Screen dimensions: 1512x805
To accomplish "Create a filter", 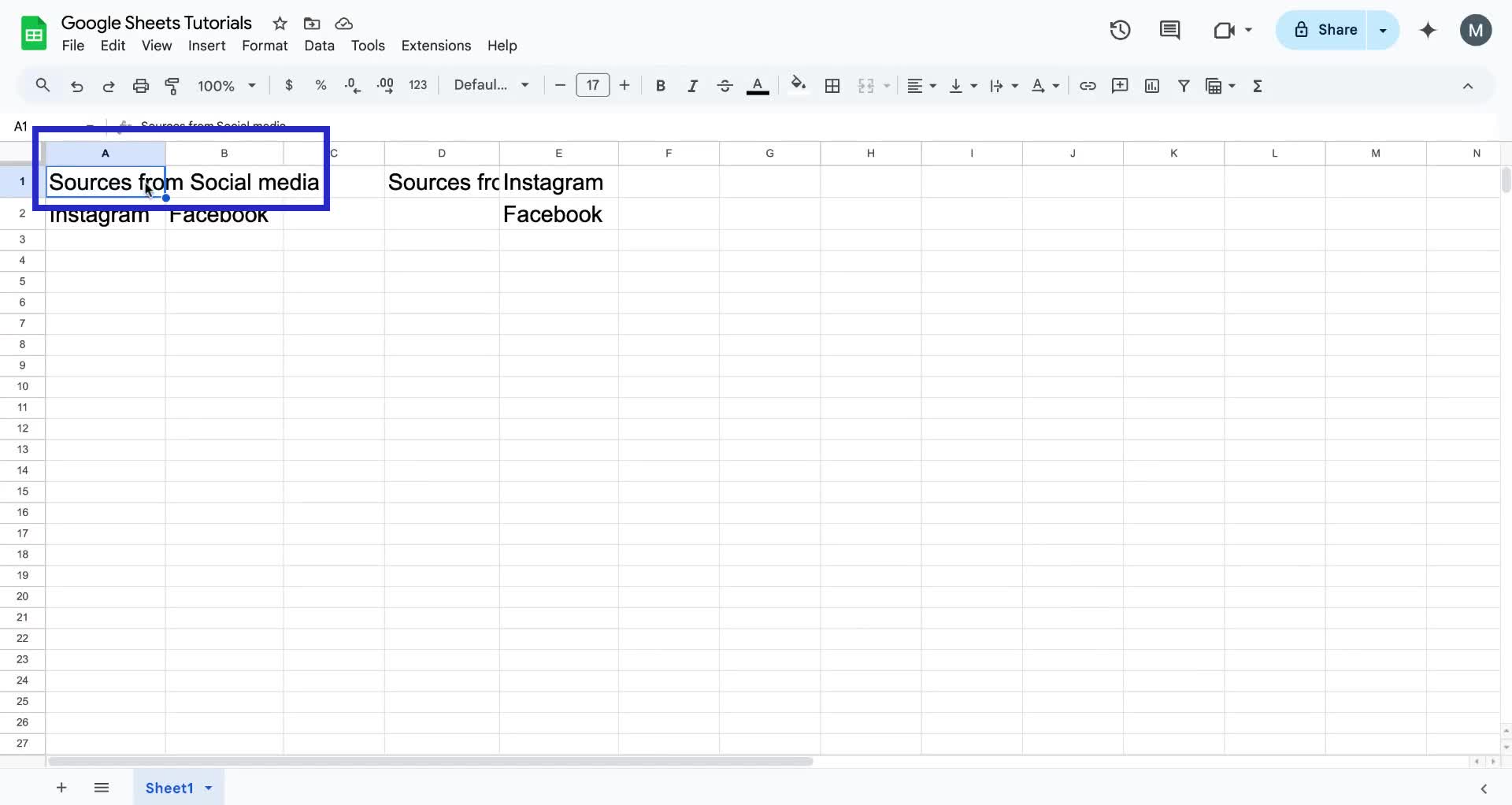I will [1184, 85].
